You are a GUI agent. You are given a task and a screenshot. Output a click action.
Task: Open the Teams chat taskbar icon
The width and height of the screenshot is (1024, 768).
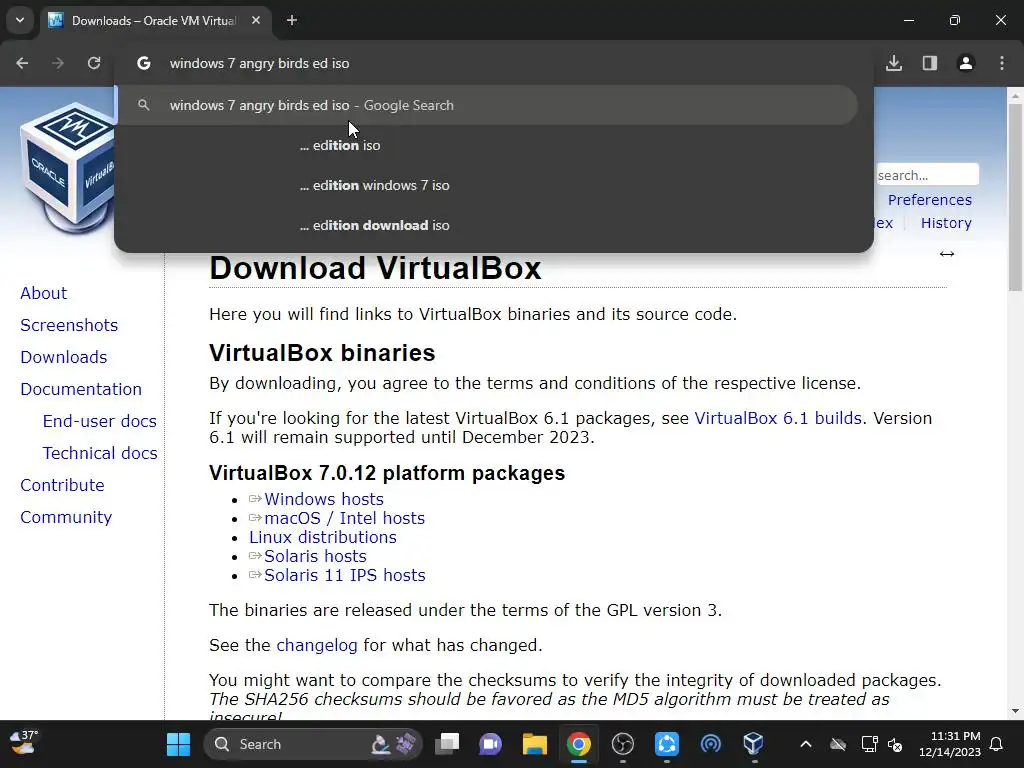point(490,744)
